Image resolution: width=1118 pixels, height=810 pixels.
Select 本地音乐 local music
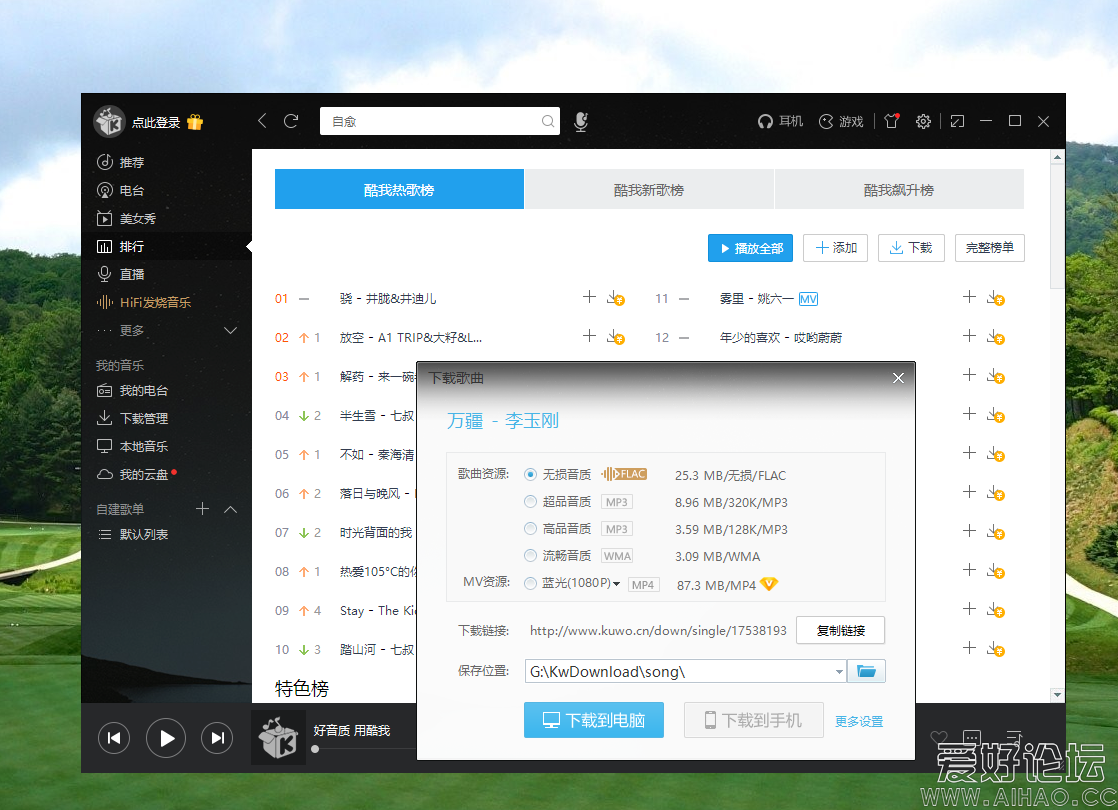[x=140, y=446]
